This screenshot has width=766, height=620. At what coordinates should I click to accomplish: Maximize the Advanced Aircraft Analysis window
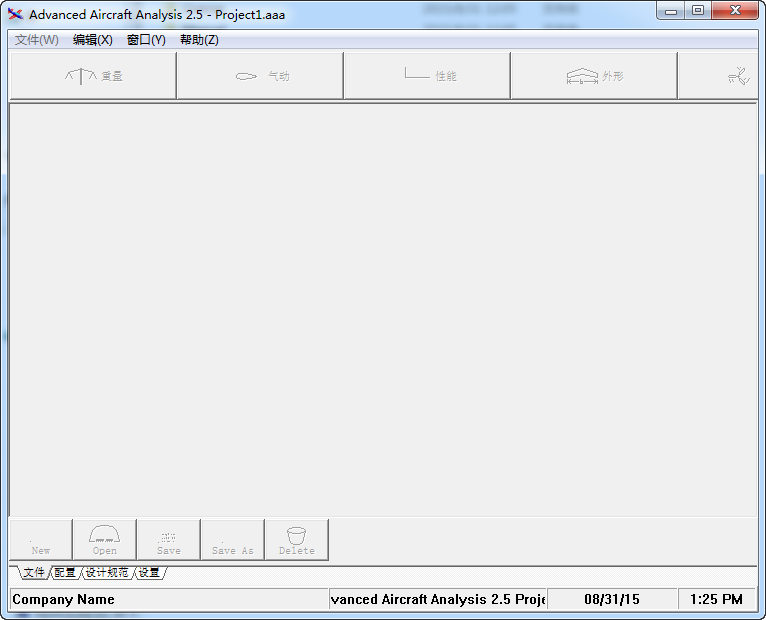pyautogui.click(x=698, y=11)
